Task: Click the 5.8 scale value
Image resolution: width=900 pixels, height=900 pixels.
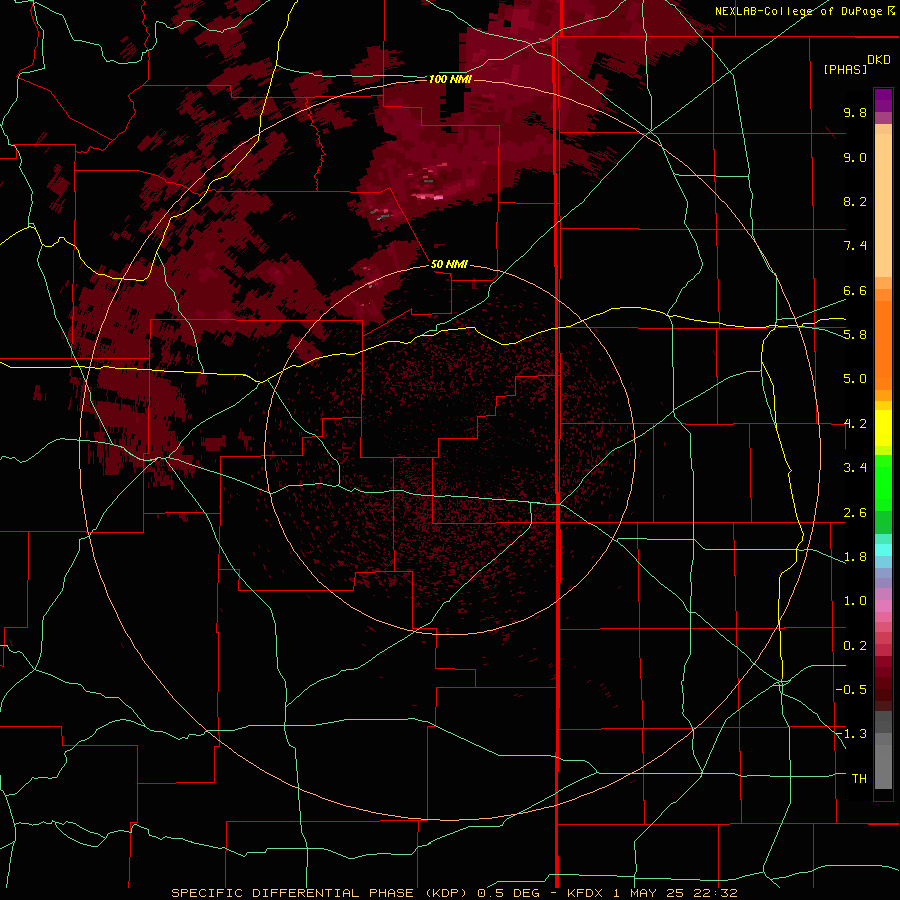Action: tap(855, 335)
